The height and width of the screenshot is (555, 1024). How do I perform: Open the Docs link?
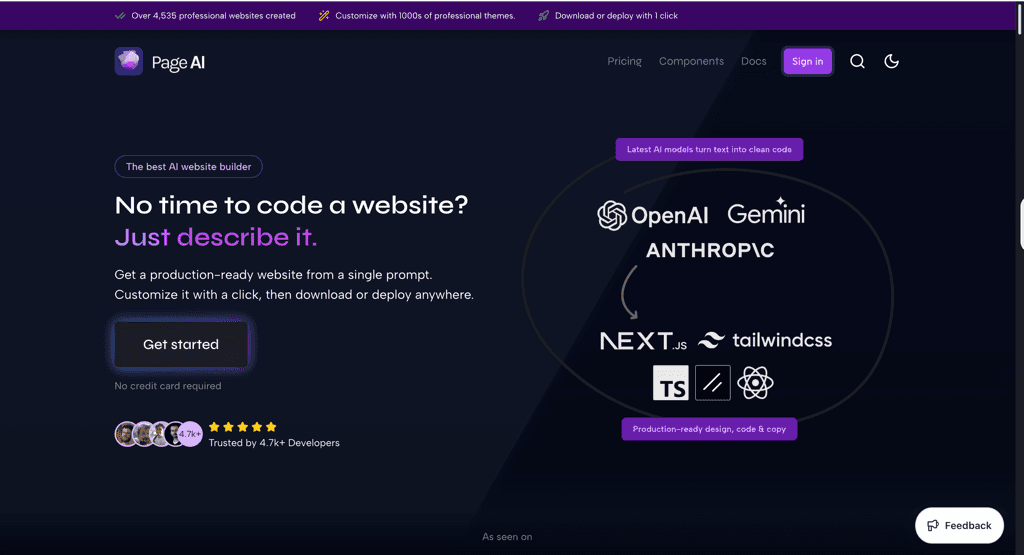coord(753,61)
